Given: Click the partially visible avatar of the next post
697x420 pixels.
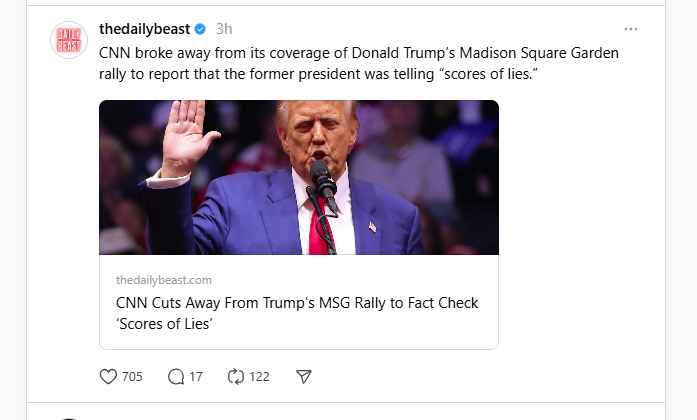Looking at the screenshot, I should tap(69, 417).
